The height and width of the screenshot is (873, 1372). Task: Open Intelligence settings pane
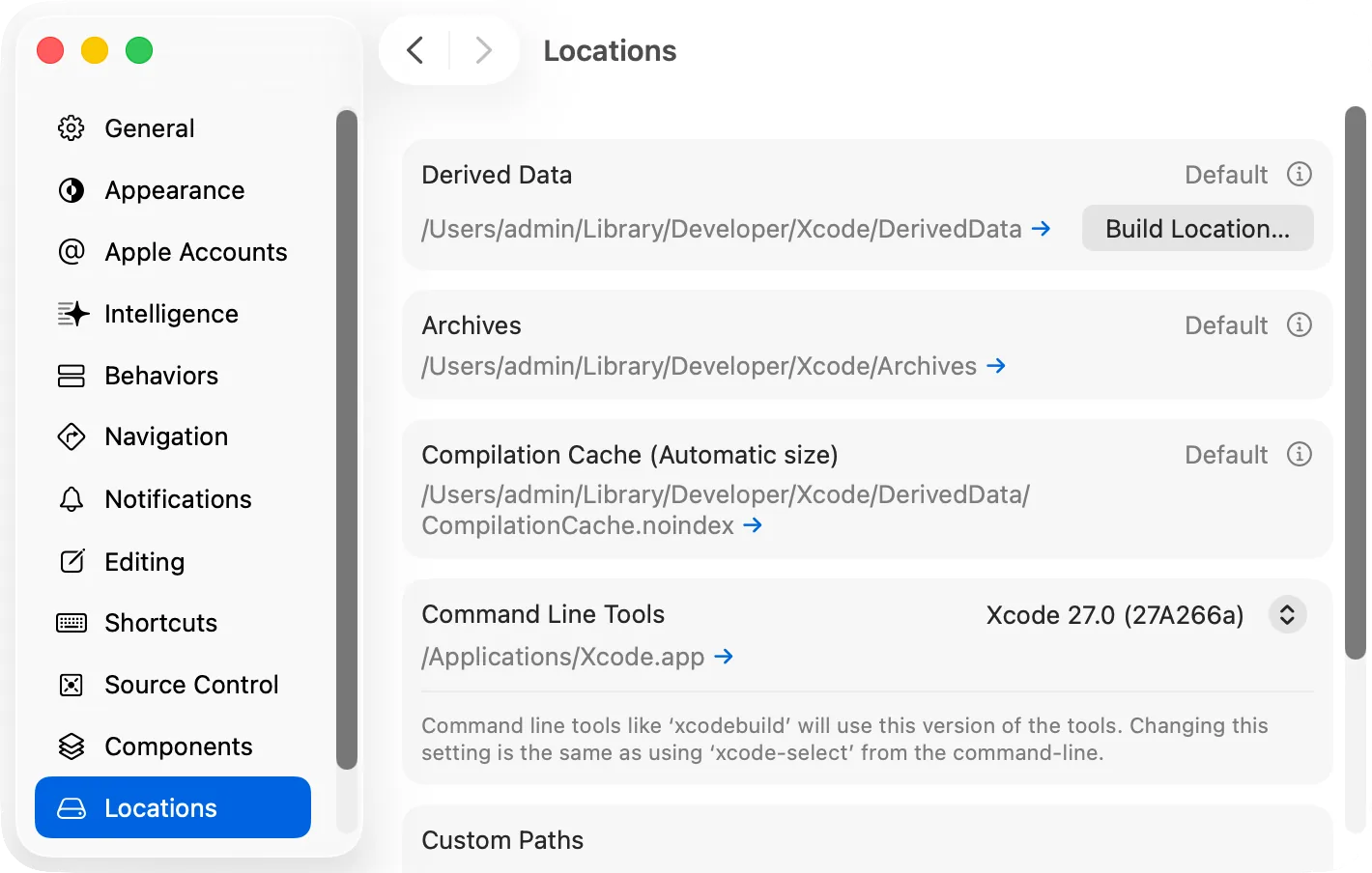[173, 314]
